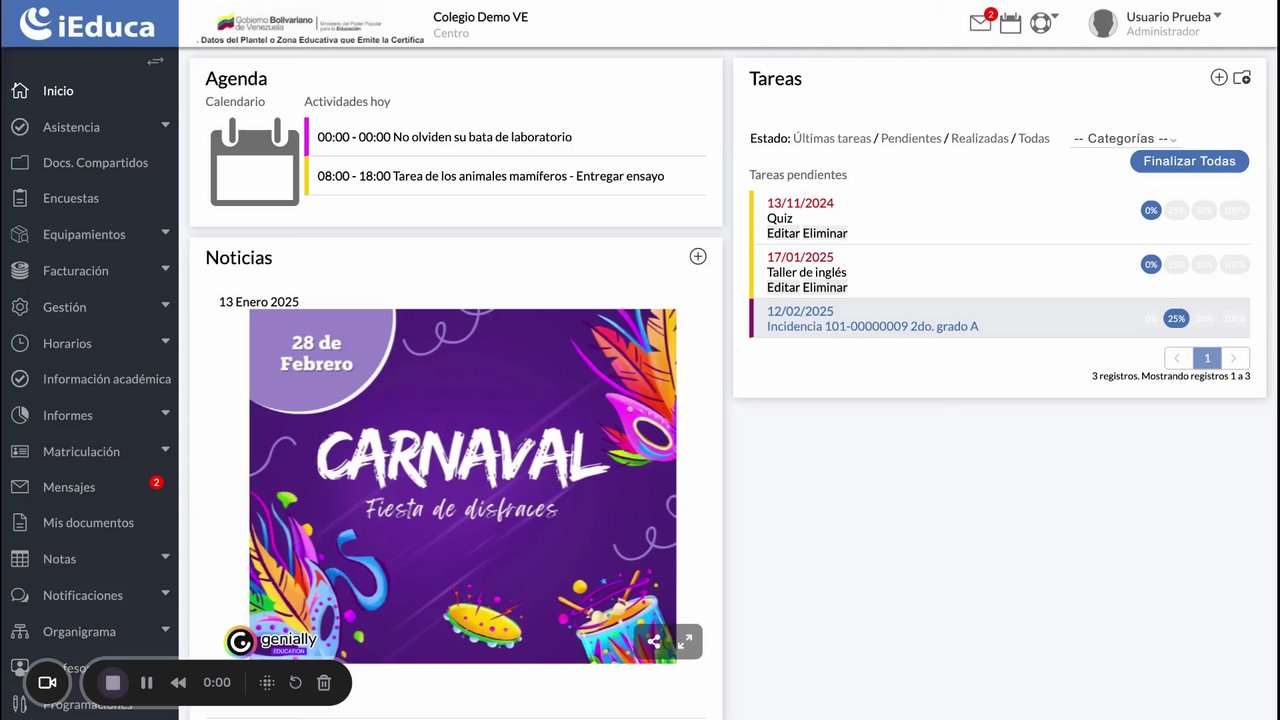Click the Encuestas clipboard icon

coord(20,198)
